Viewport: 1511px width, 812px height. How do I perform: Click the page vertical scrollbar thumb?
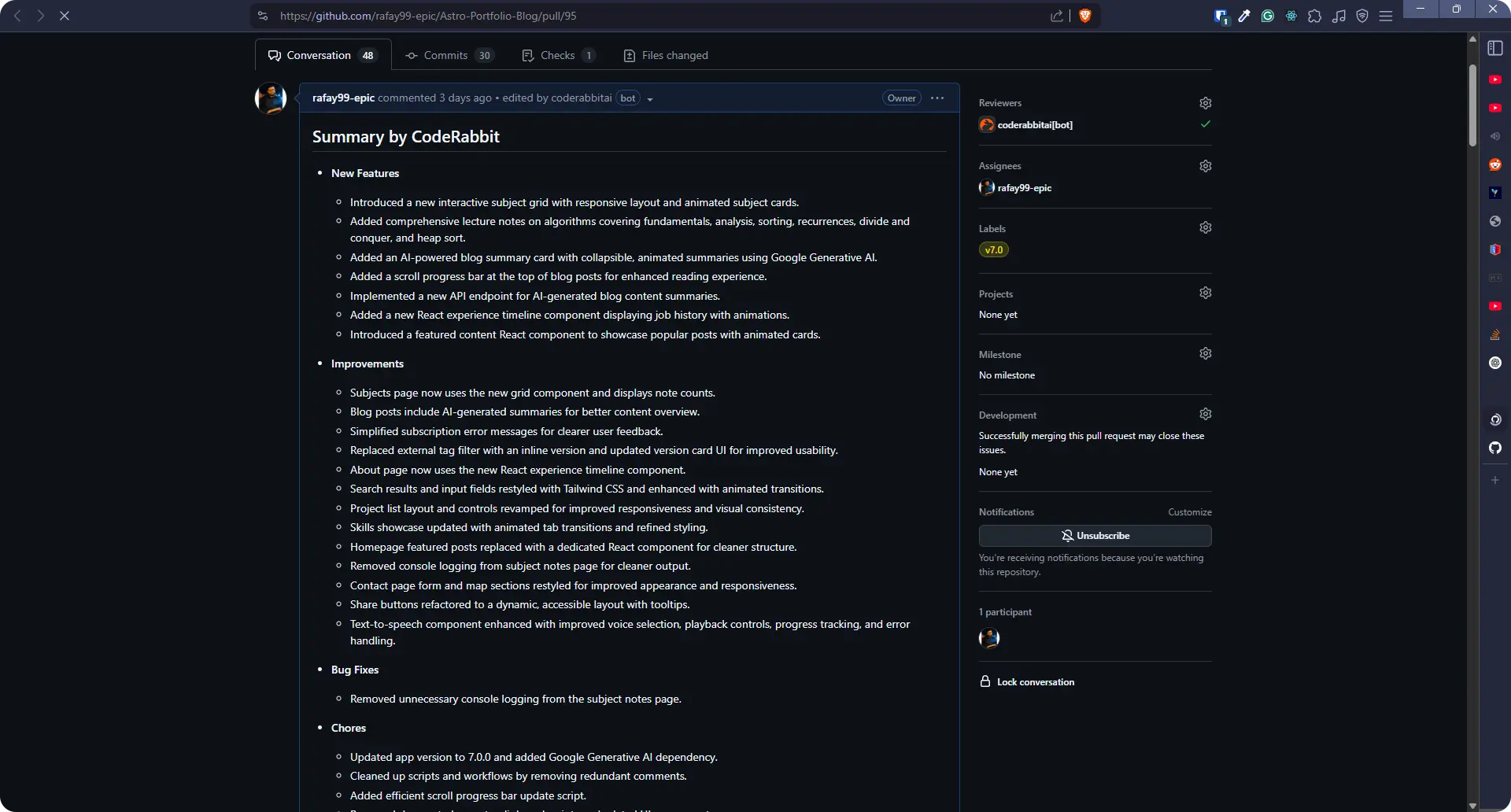pos(1472,104)
